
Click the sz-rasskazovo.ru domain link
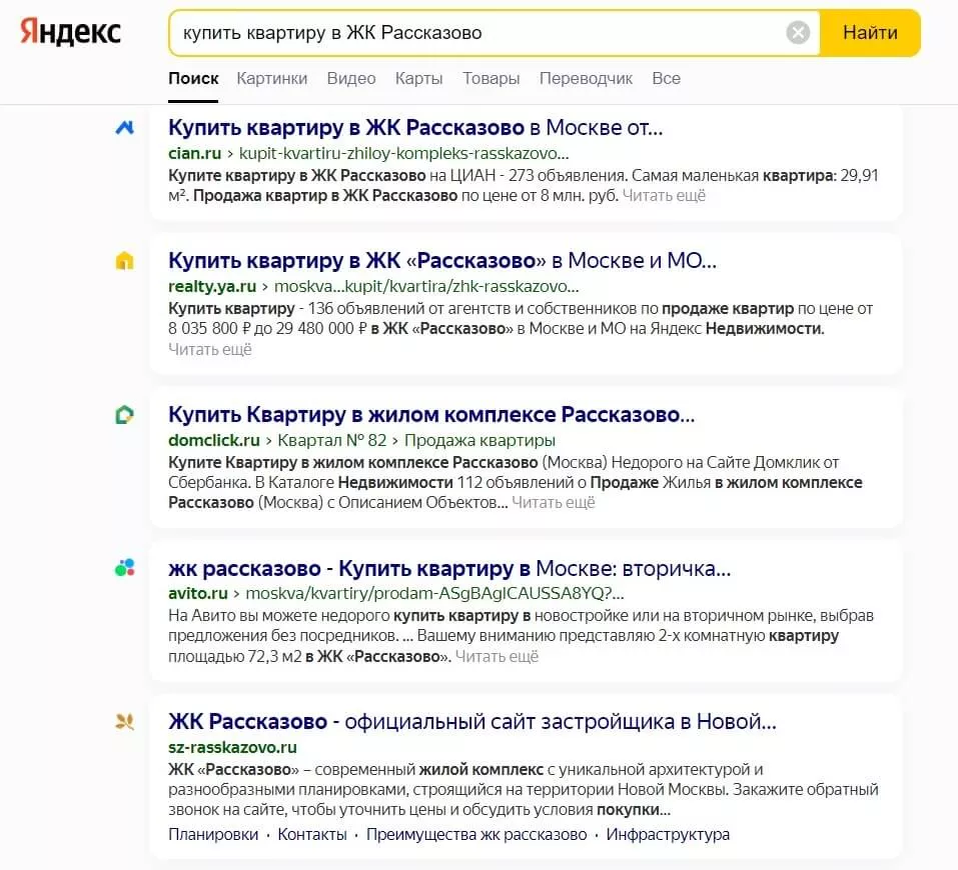[233, 747]
